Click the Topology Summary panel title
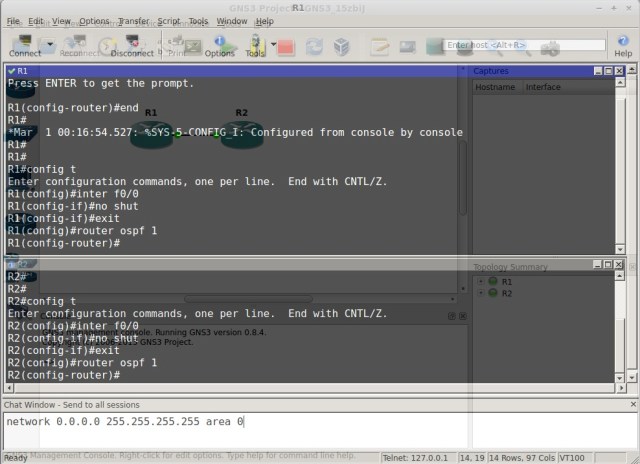Viewport: 640px width, 464px height. pos(510,267)
